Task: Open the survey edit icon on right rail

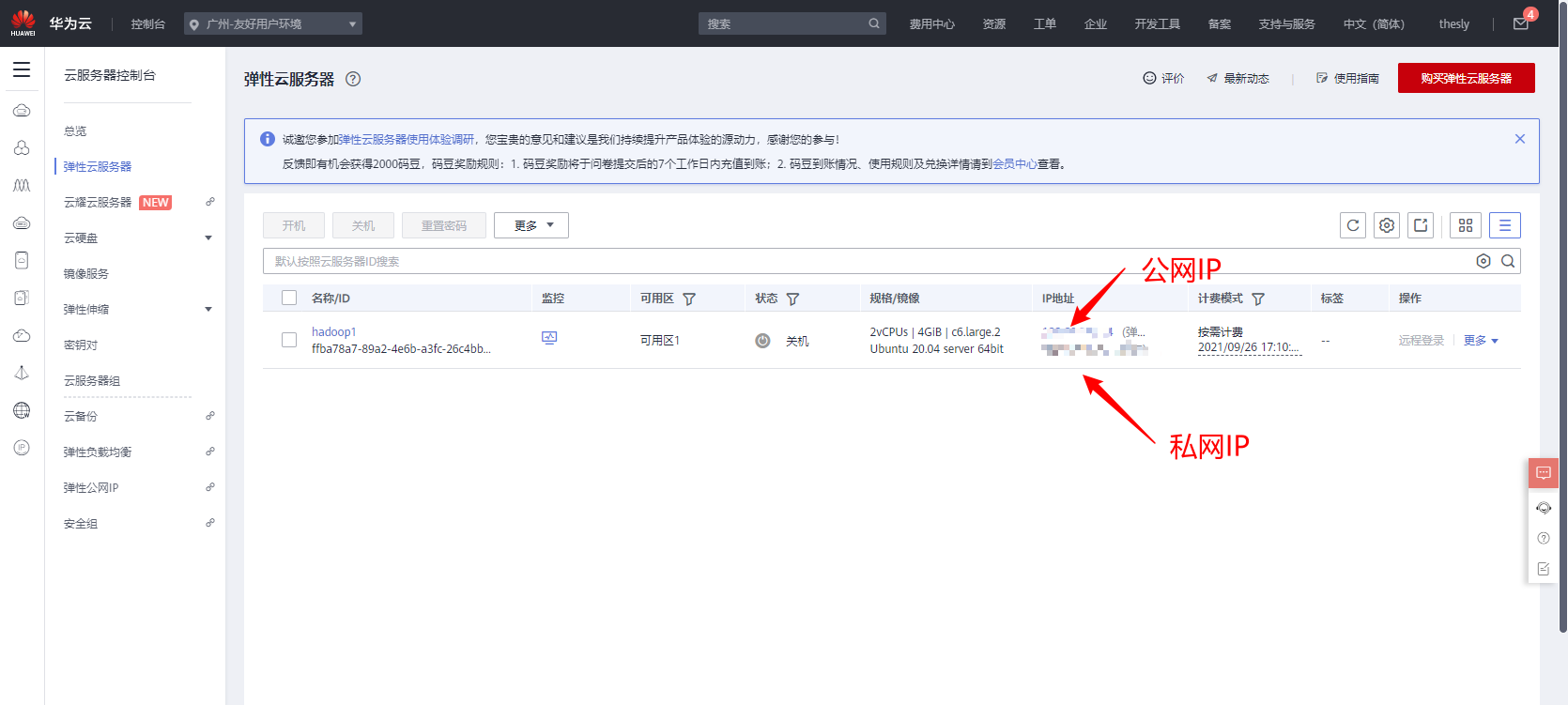Action: tap(1544, 568)
